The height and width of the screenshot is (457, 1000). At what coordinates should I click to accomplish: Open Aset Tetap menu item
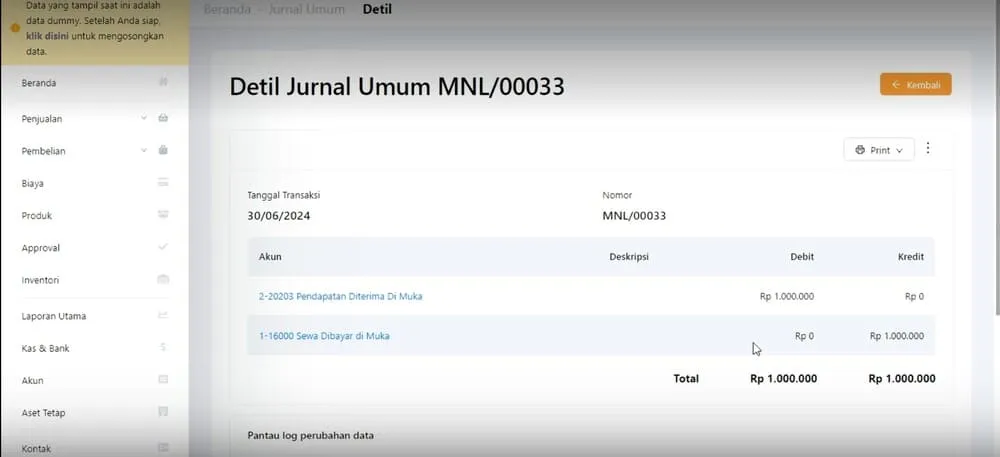(x=43, y=413)
